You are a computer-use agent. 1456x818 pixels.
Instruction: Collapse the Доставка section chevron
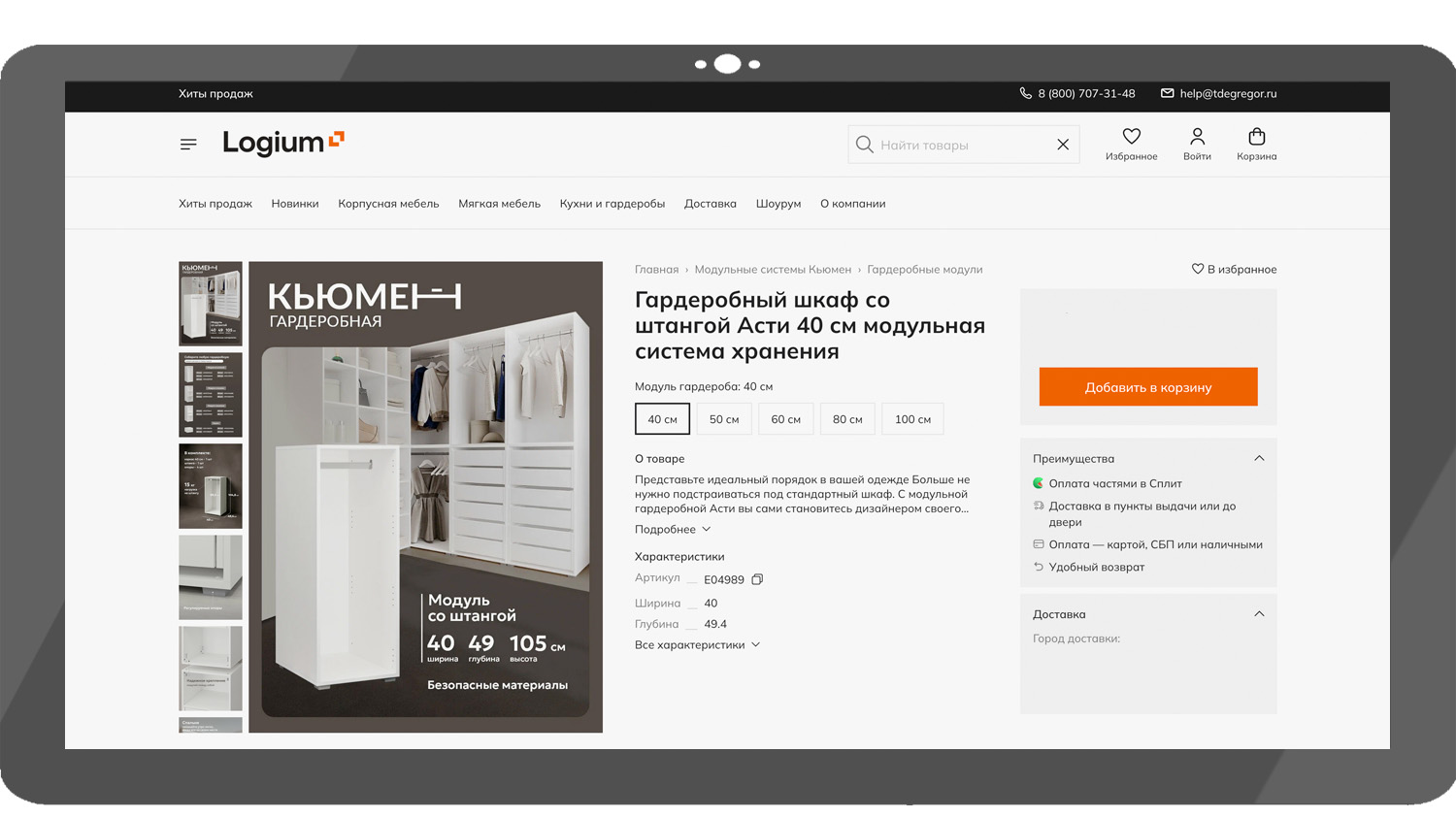pyautogui.click(x=1259, y=613)
